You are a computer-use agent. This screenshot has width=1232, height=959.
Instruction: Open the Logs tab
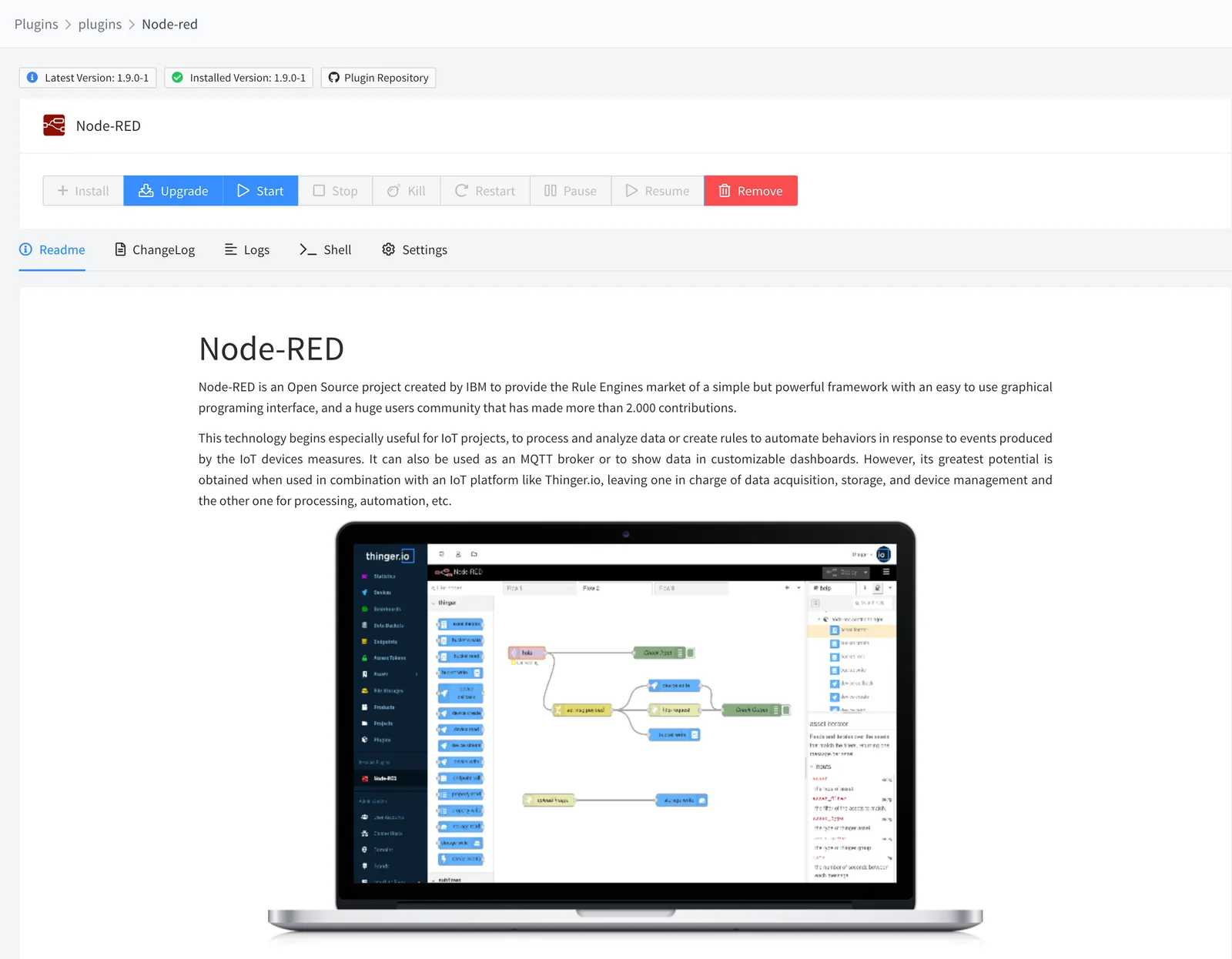247,249
